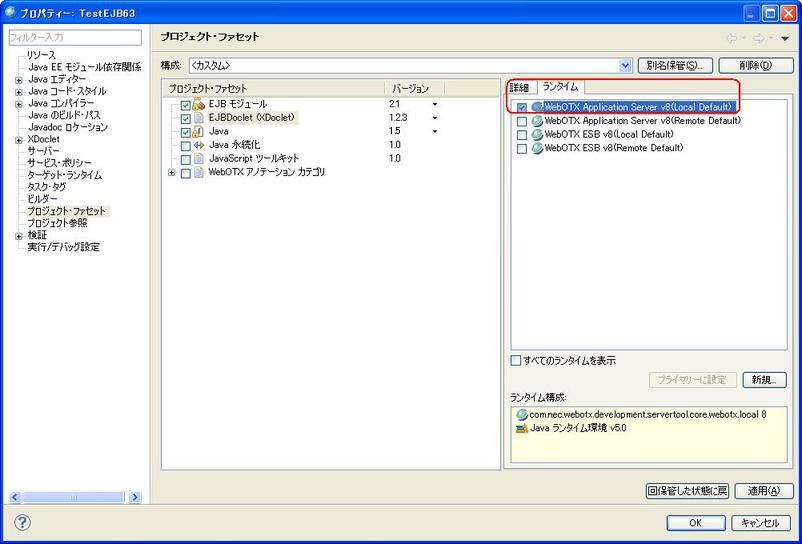Screen dimensions: 802x544
Task: Toggle すべてのランタイムを表示 checkbox
Action: point(516,360)
